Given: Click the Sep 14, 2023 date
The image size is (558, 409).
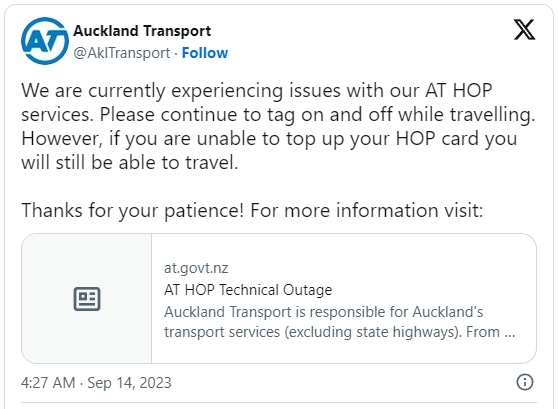Looking at the screenshot, I should tap(129, 383).
